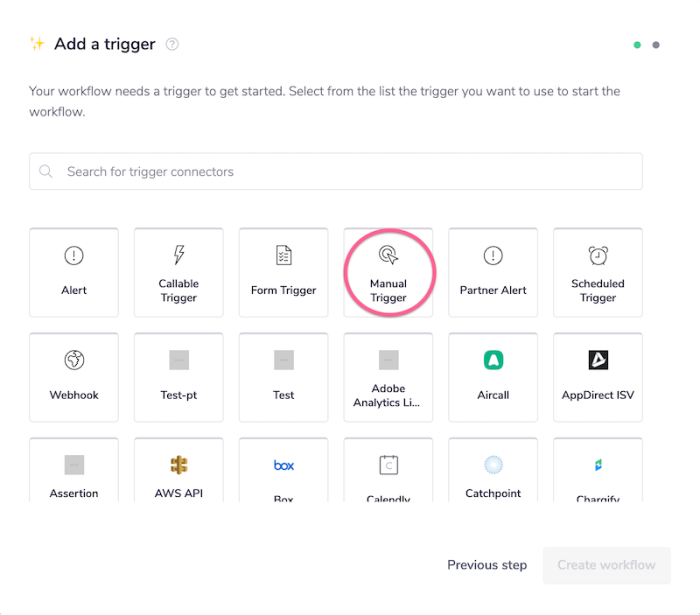700x615 pixels.
Task: Choose the Scheduled Trigger clock icon
Action: 598,256
